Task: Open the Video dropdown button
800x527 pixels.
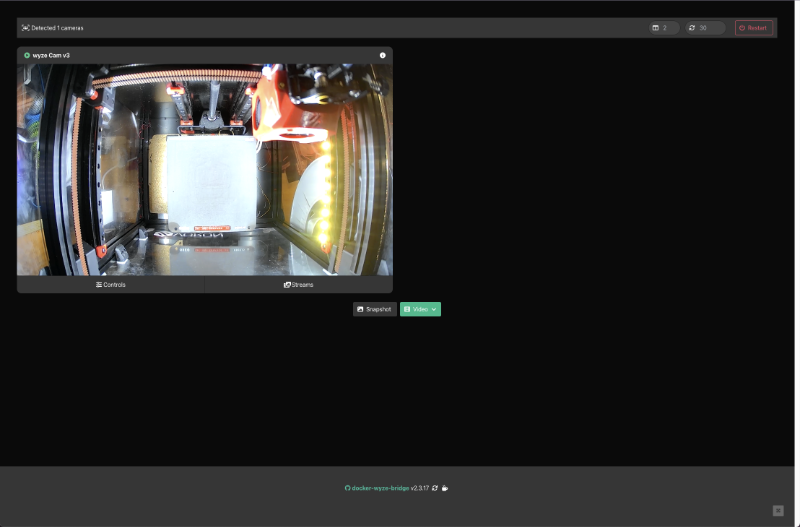Action: pos(420,309)
